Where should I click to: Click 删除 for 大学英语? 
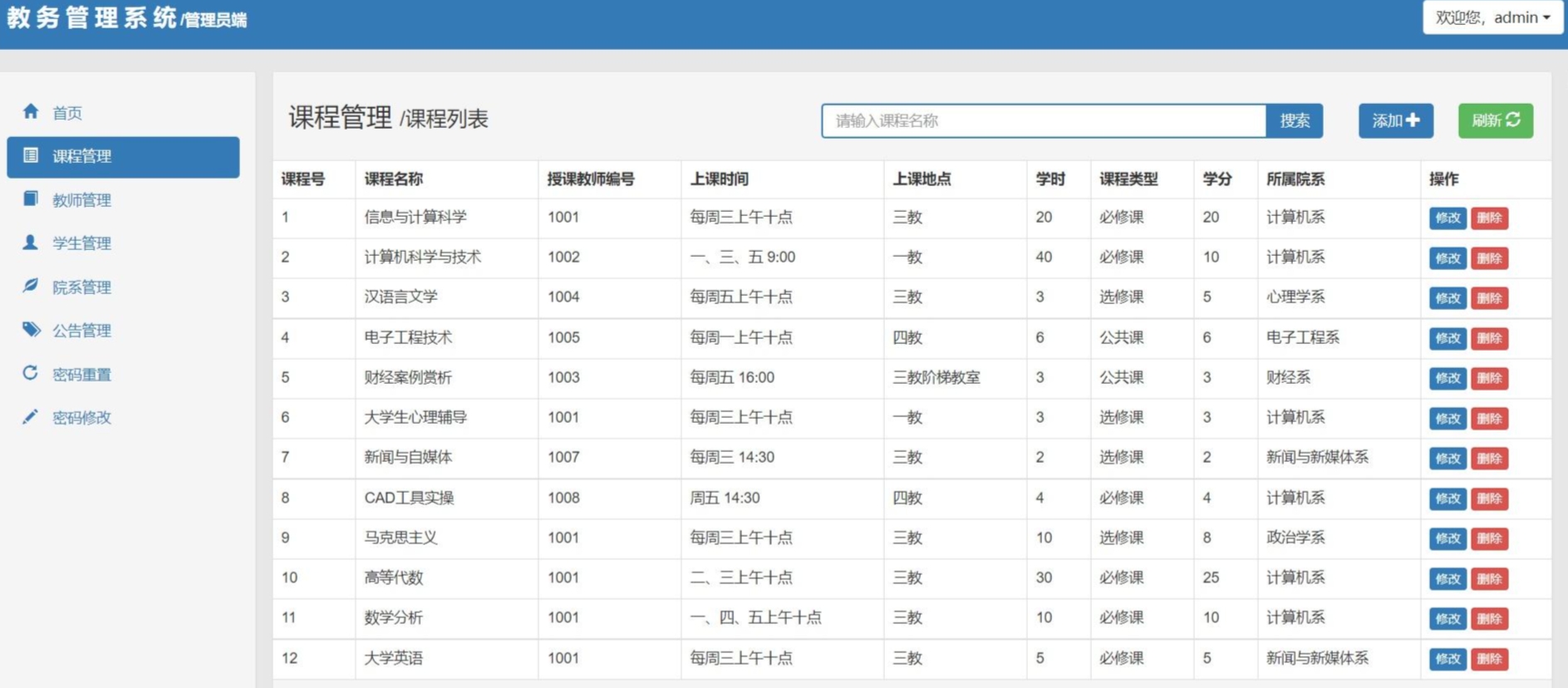pos(1489,659)
